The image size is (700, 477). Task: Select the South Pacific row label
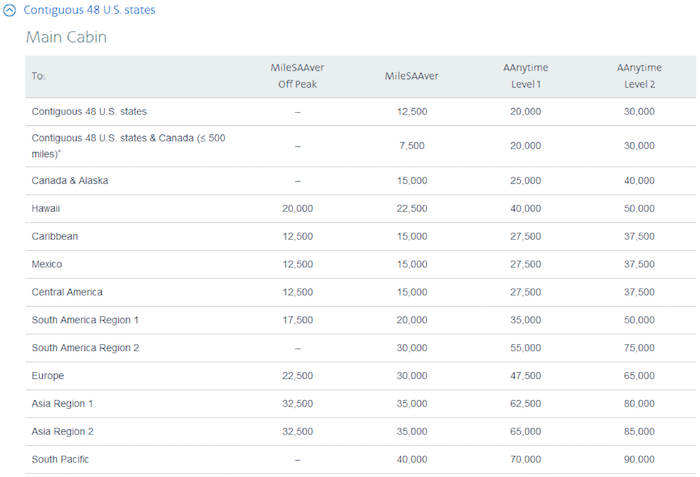point(60,460)
